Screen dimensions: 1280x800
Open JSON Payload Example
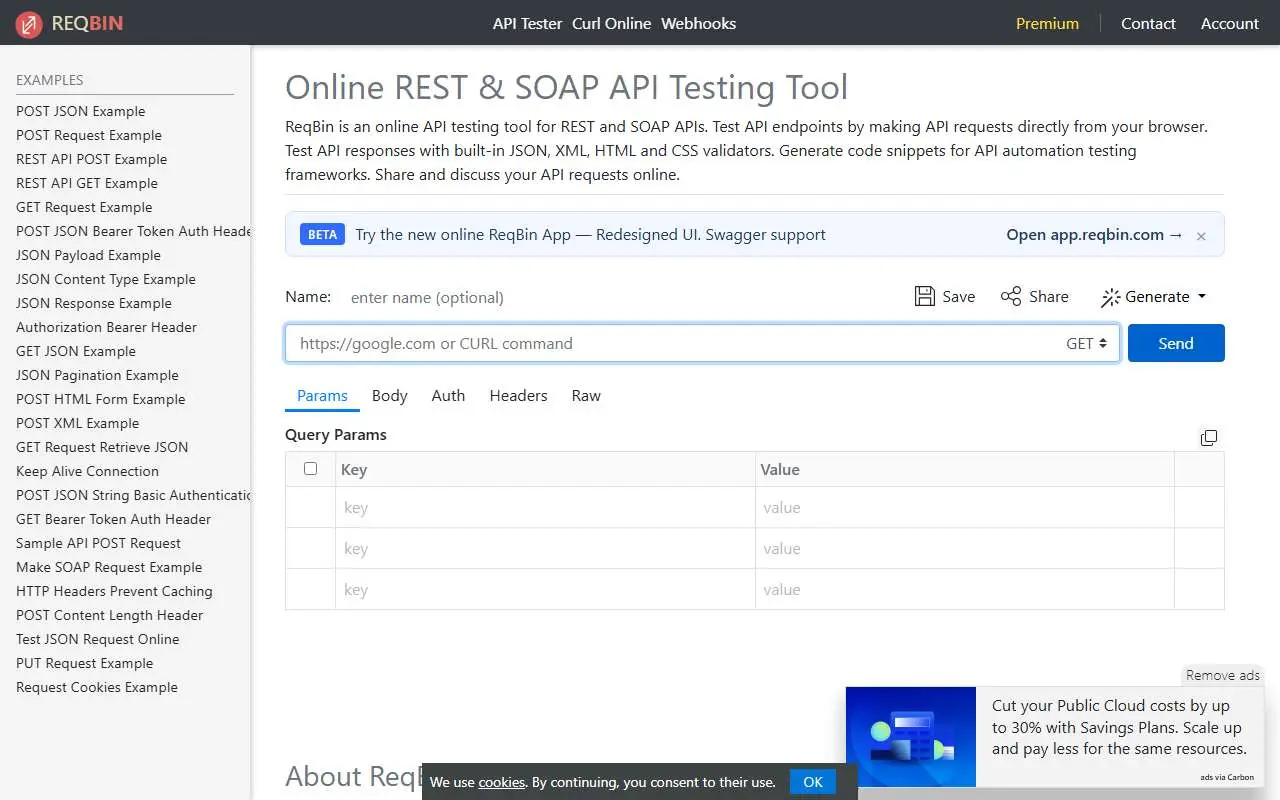[88, 255]
